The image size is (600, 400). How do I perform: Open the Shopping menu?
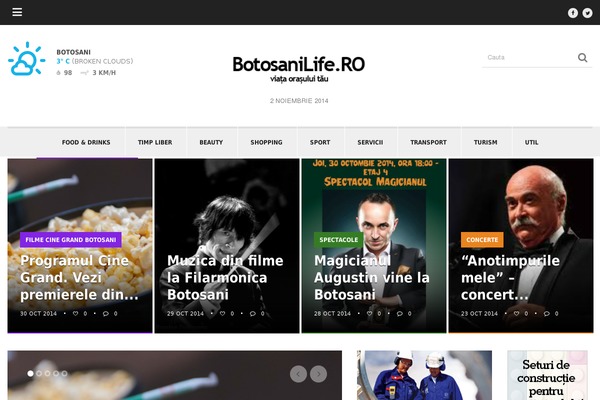point(266,142)
